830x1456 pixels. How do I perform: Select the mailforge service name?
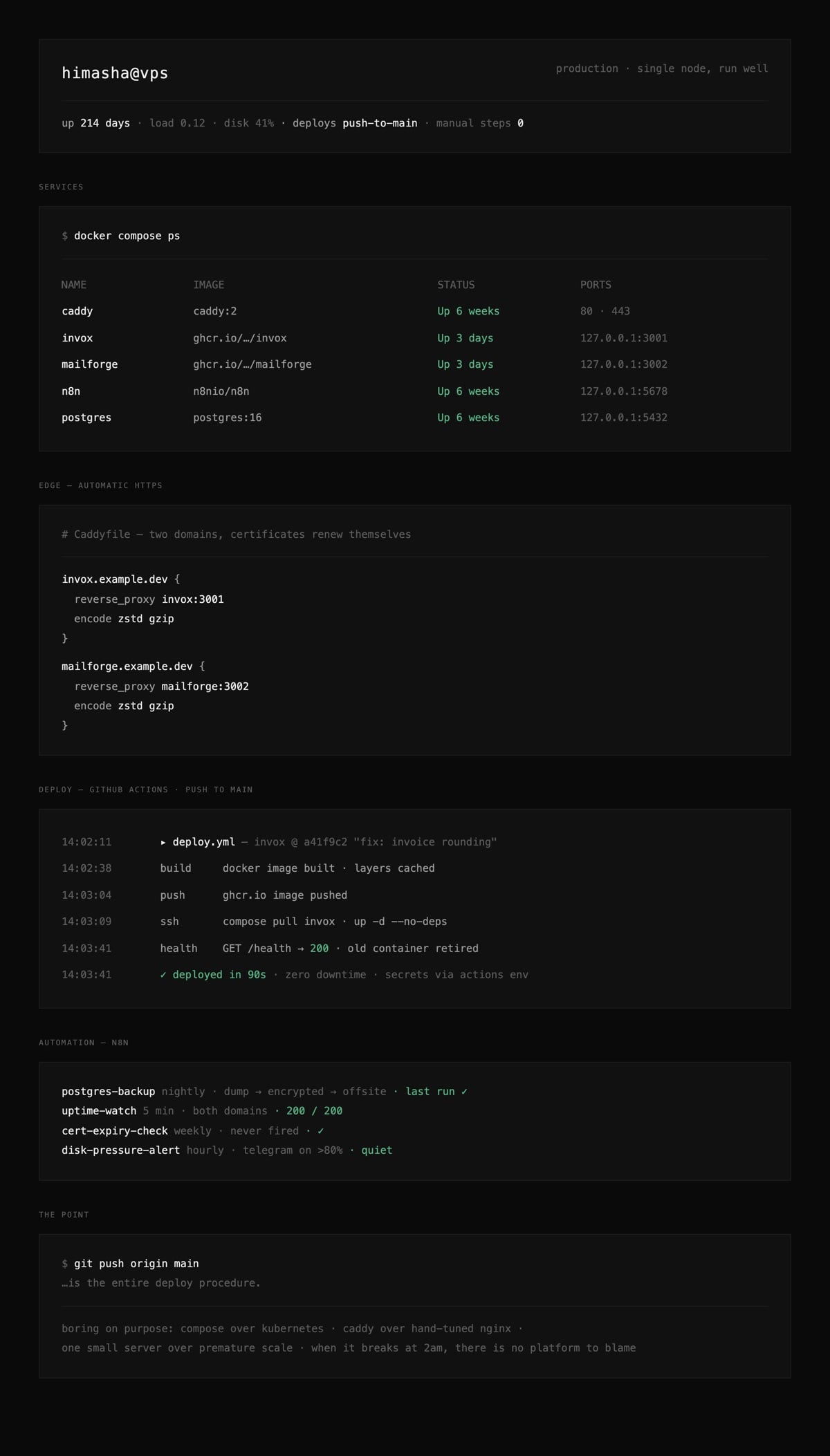(89, 364)
